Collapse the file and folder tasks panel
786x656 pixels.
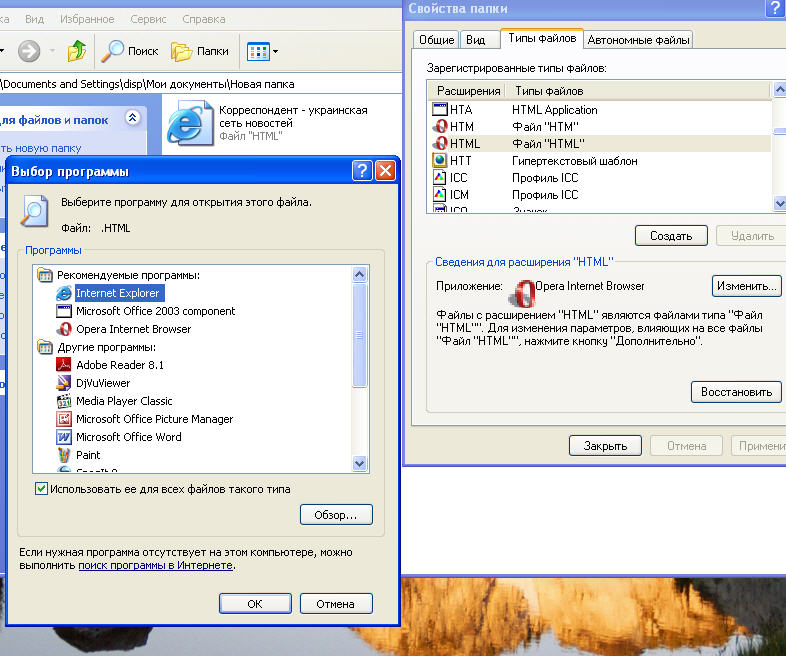(x=132, y=118)
